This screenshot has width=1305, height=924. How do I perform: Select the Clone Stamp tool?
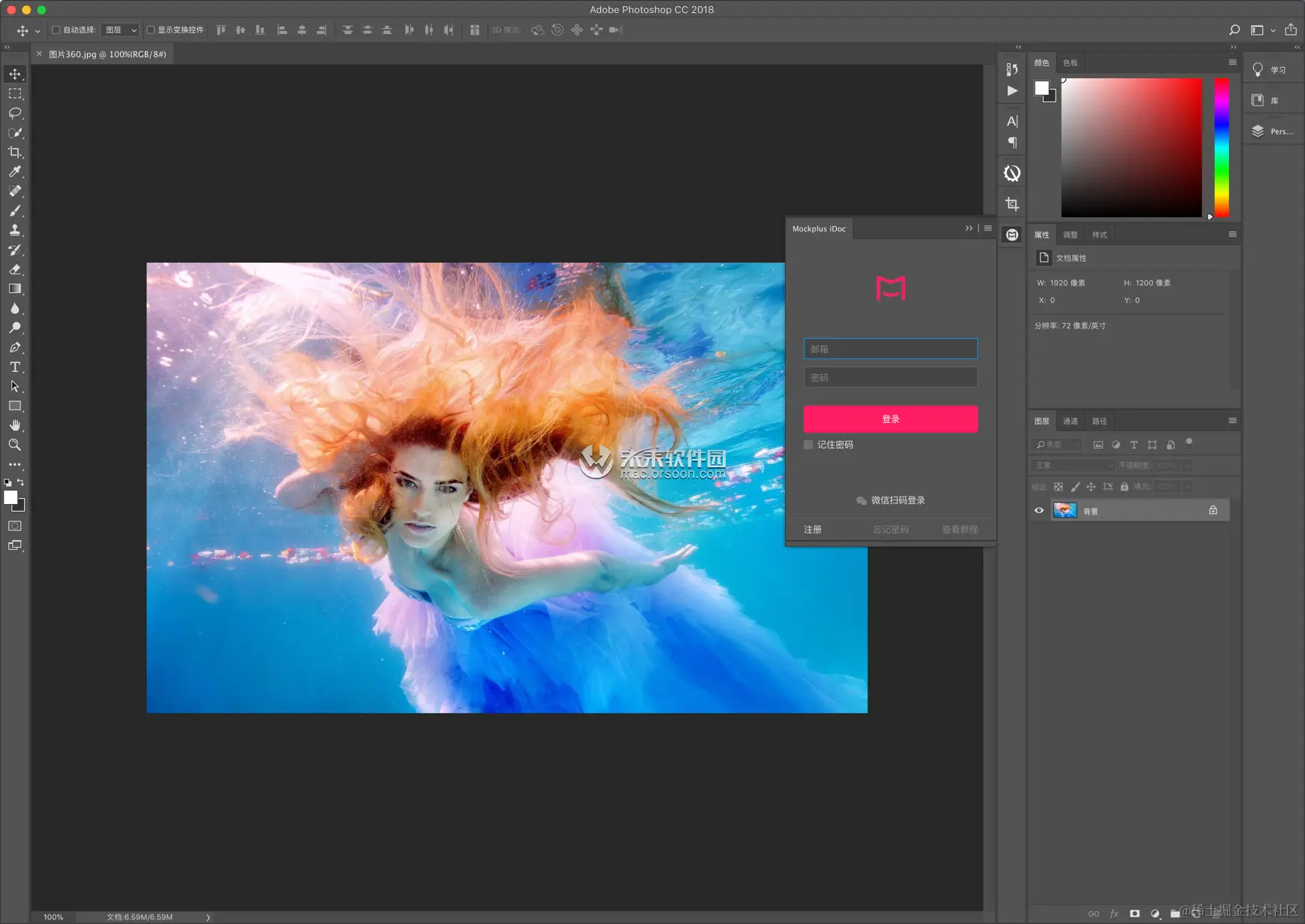point(15,230)
